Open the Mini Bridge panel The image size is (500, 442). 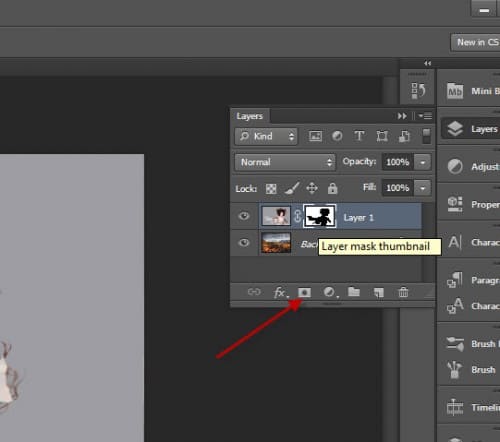tap(473, 91)
